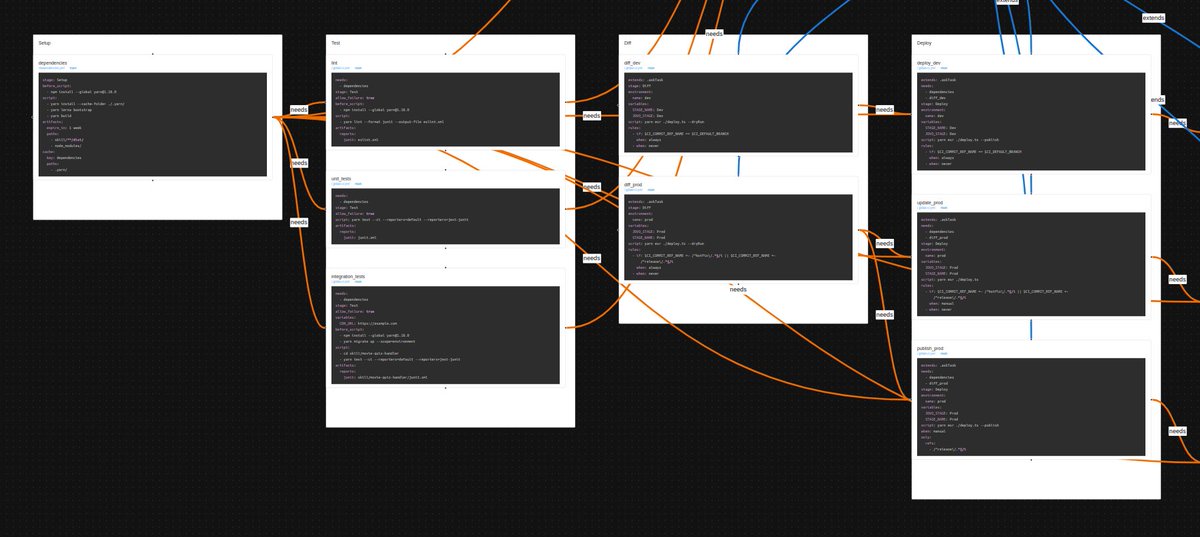Click the needs label above the Diff group
The image size is (1200, 537).
coord(714,33)
